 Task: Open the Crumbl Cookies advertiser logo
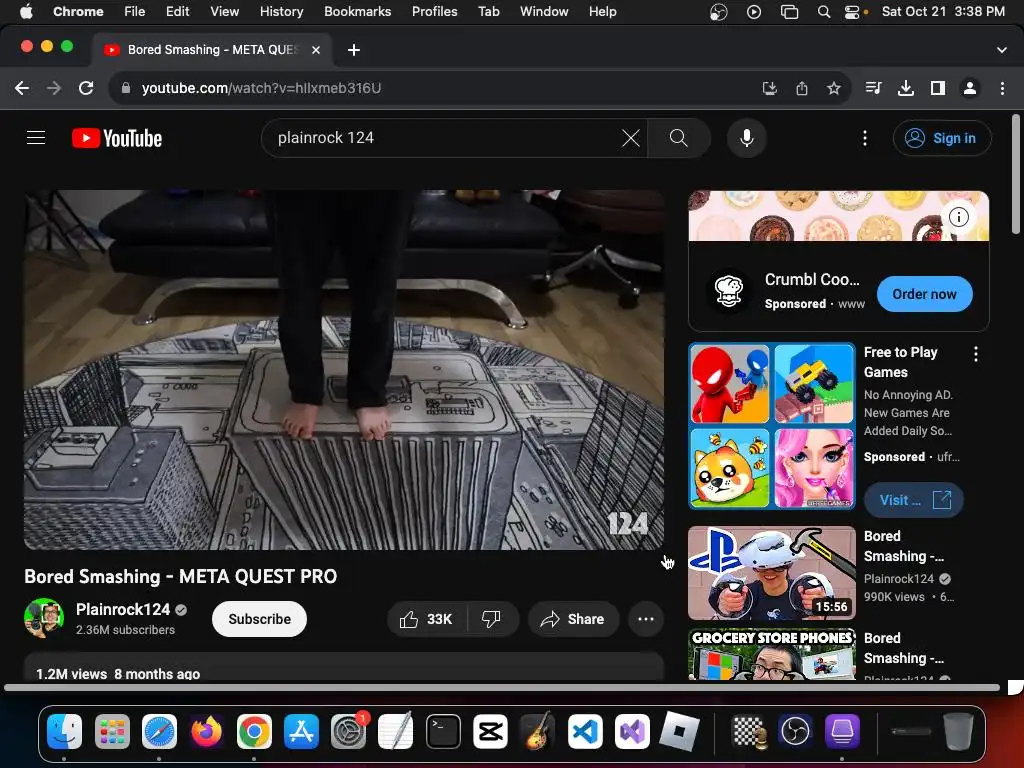[729, 290]
